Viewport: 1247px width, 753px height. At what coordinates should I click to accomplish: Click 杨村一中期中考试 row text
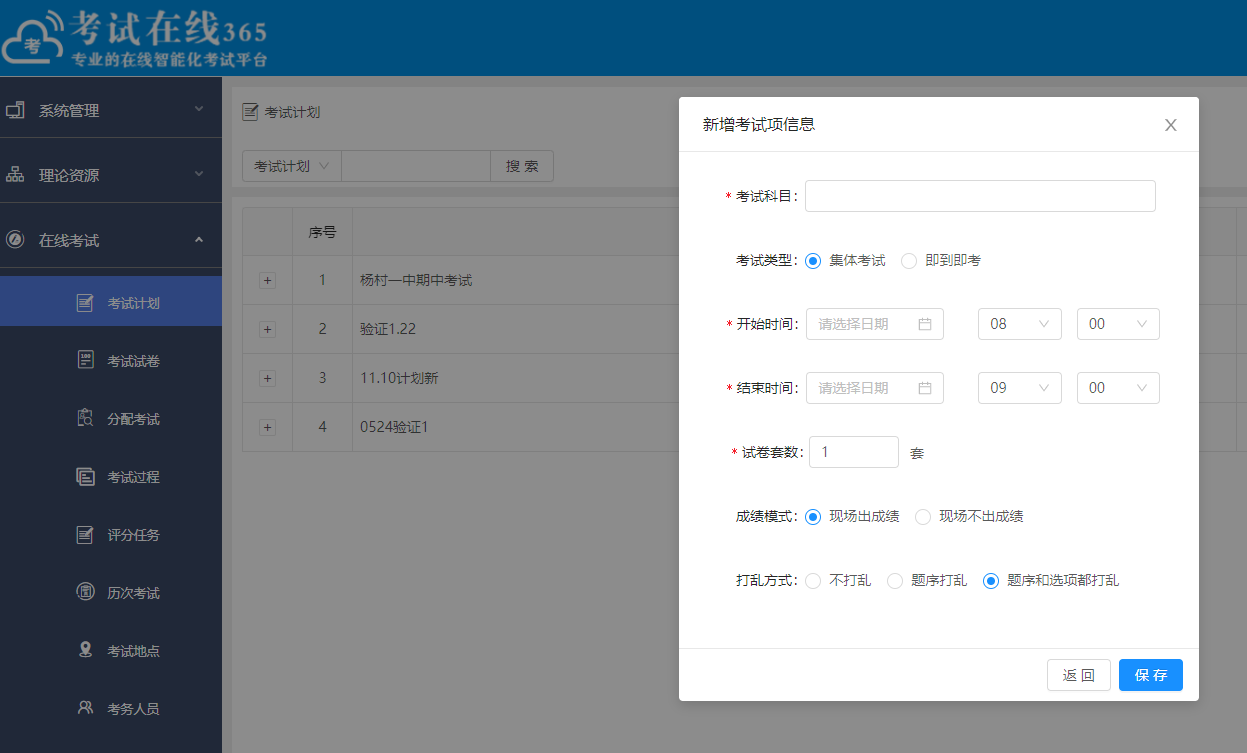point(416,281)
